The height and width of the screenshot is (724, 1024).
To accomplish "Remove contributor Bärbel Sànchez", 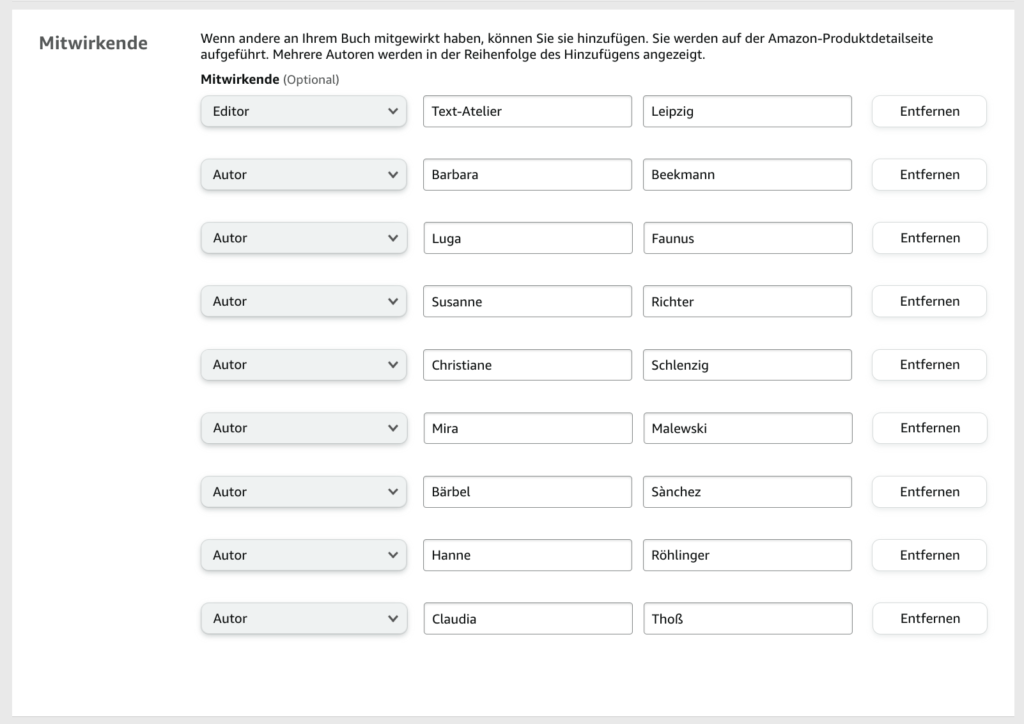I will (x=929, y=492).
